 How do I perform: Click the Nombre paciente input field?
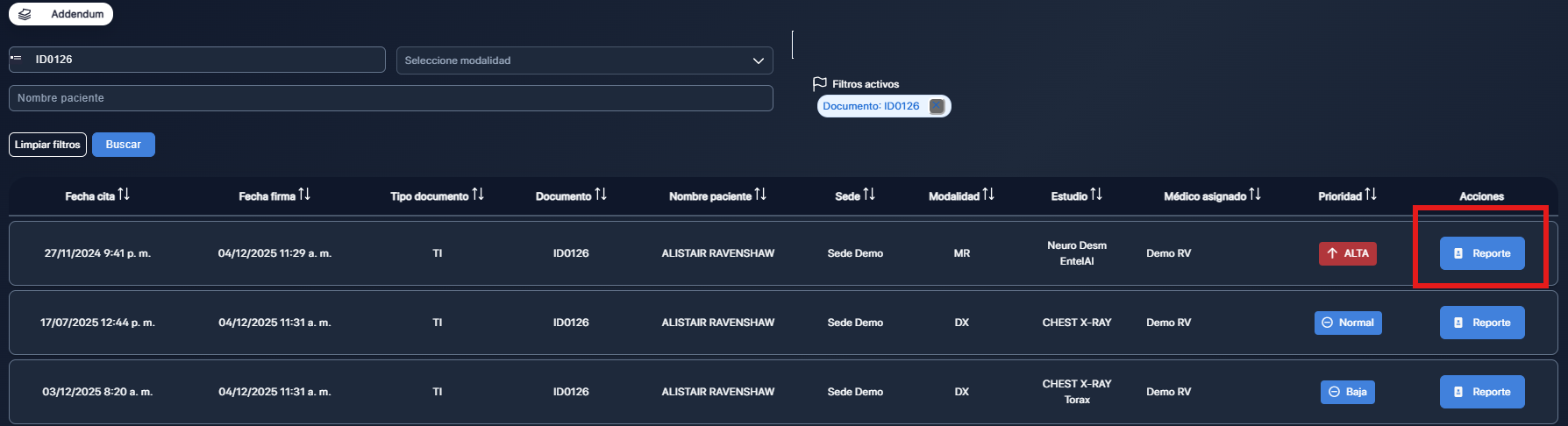pos(390,98)
